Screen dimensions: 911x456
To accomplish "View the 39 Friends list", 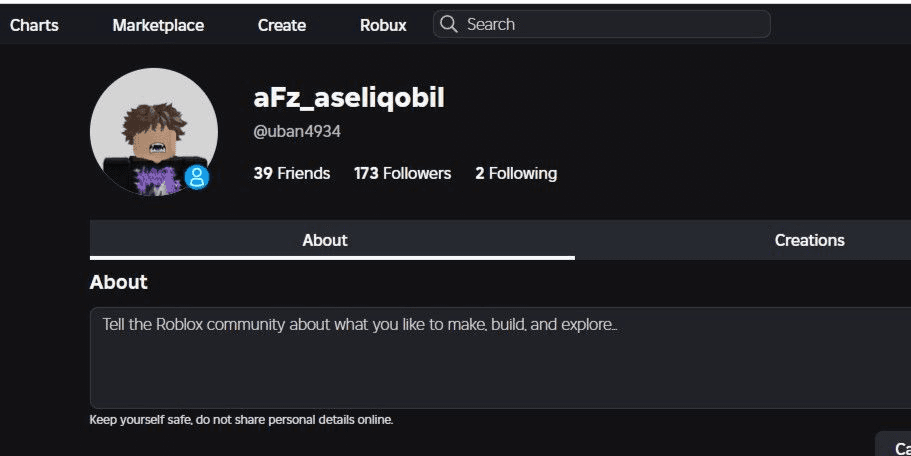I will coord(292,173).
